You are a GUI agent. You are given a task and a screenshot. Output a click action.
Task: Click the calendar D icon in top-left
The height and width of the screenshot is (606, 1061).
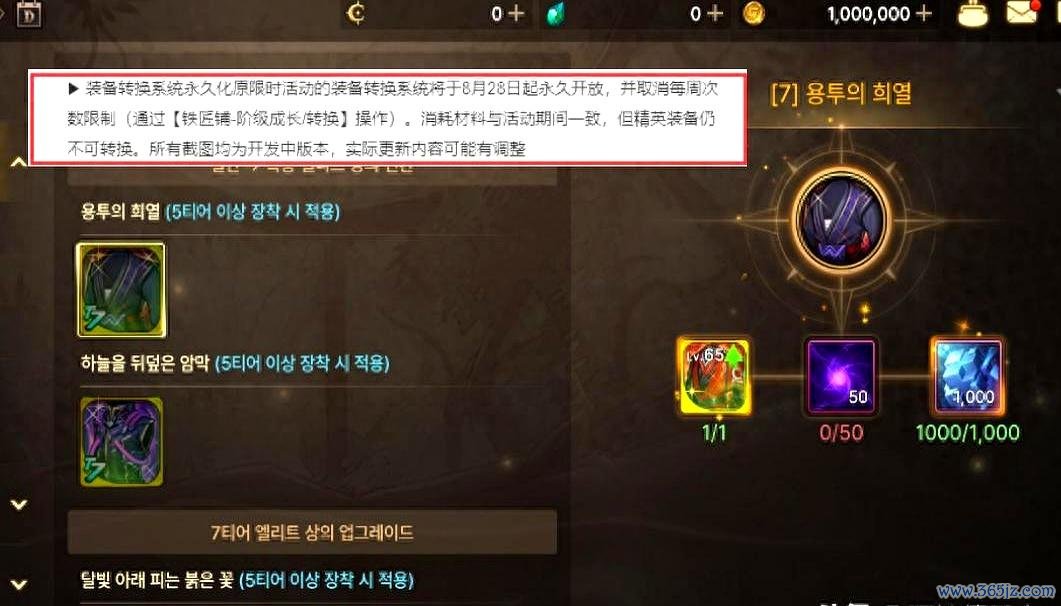click(x=28, y=14)
